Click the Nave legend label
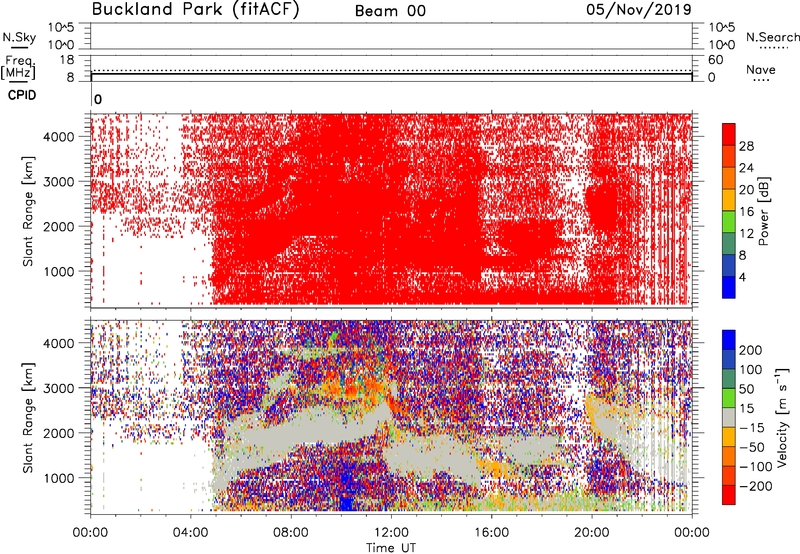Viewport: 800px width, 554px height. (761, 70)
